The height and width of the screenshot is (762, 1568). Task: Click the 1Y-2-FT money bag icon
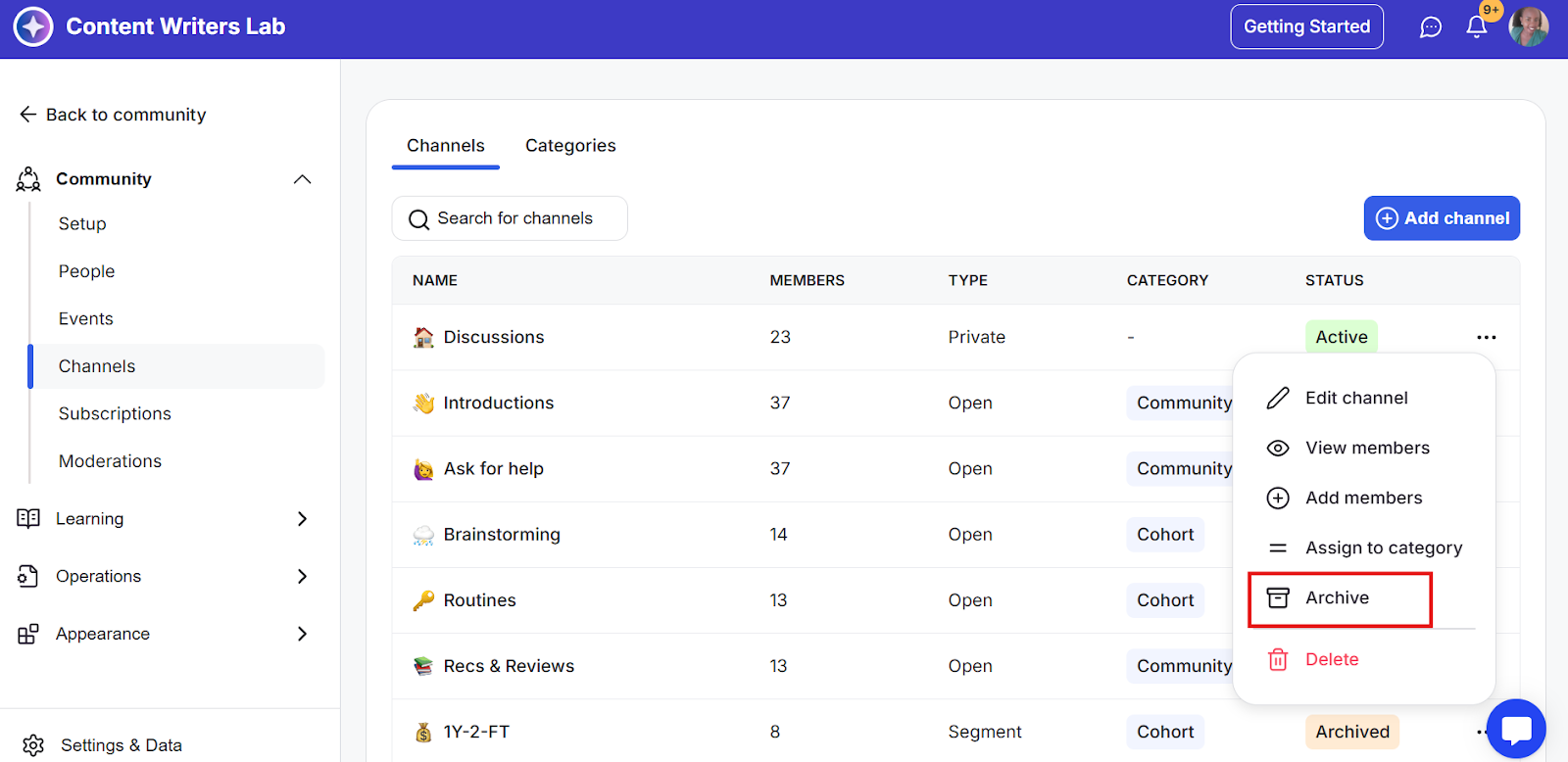423,732
